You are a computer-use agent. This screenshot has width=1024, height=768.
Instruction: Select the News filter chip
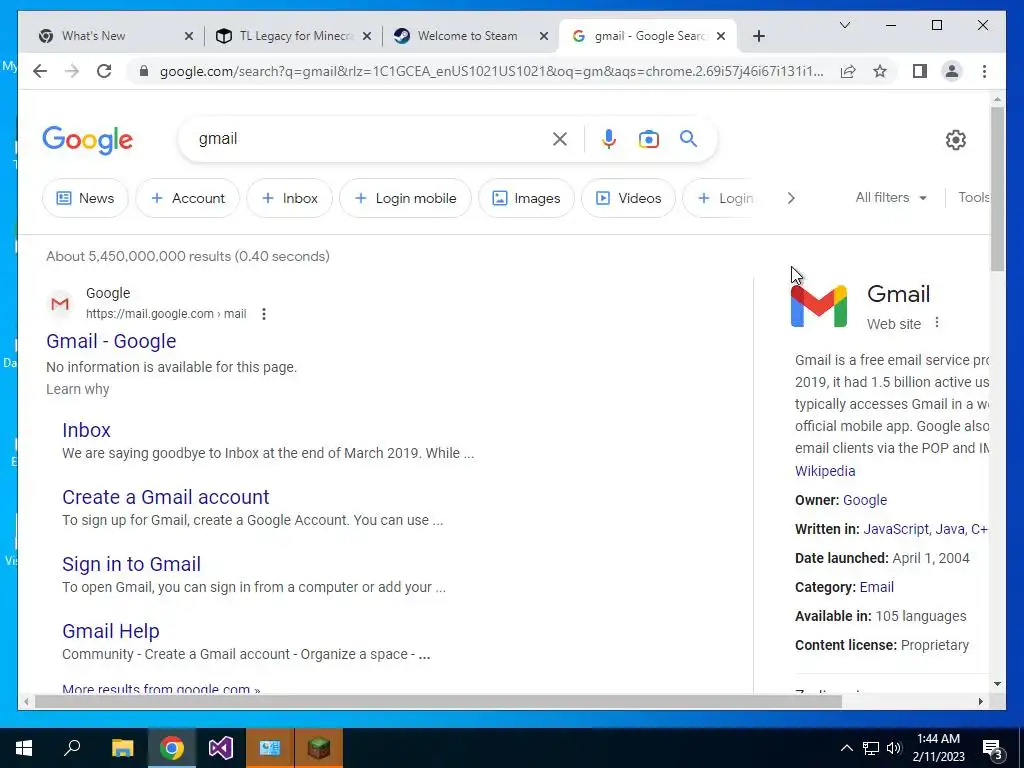86,198
